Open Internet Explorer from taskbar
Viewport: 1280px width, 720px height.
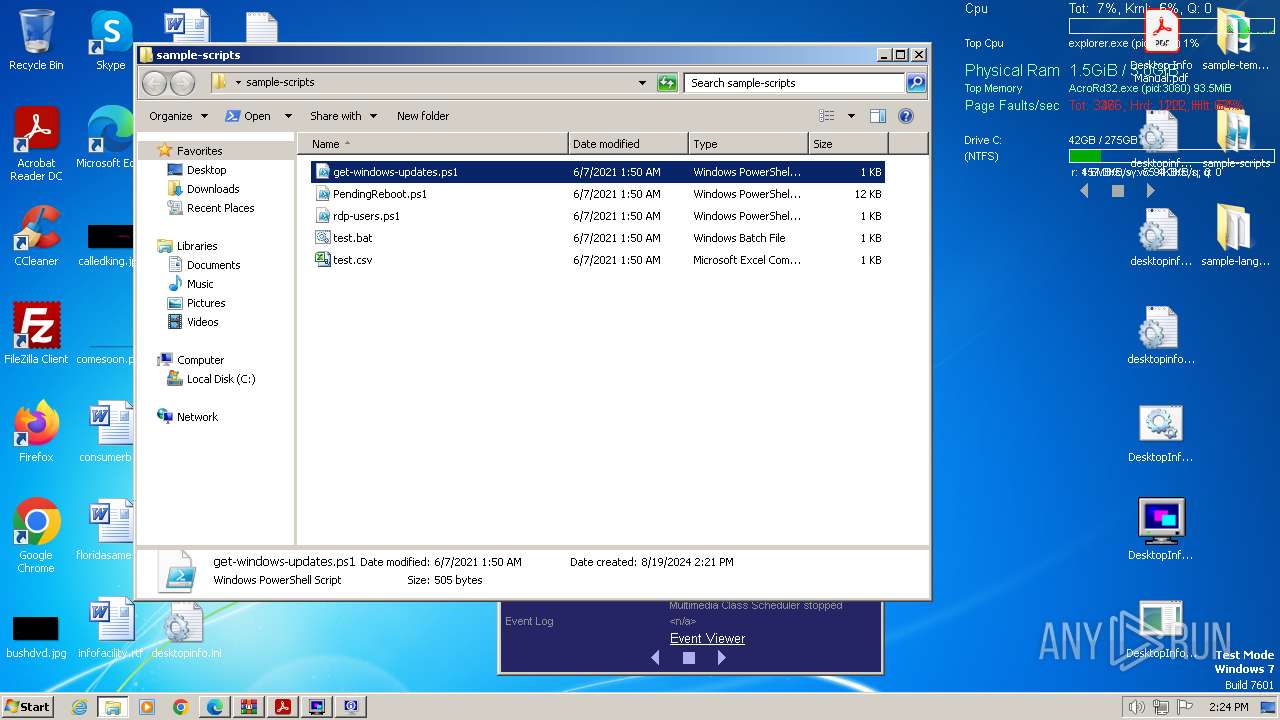tap(79, 707)
